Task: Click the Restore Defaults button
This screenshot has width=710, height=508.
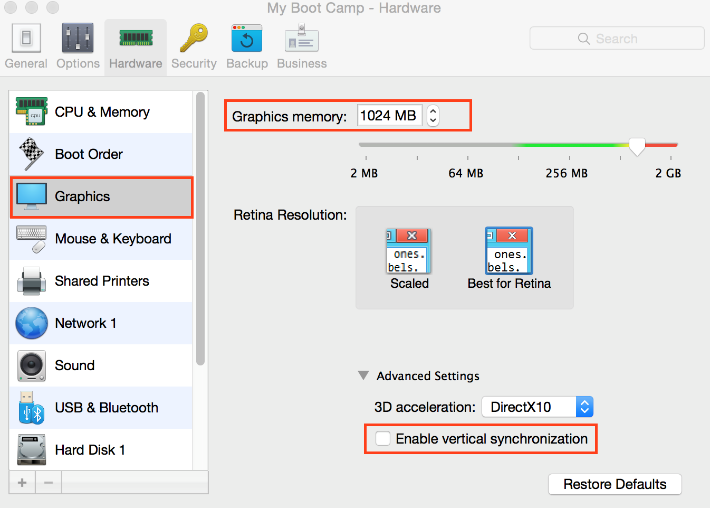Action: [614, 484]
